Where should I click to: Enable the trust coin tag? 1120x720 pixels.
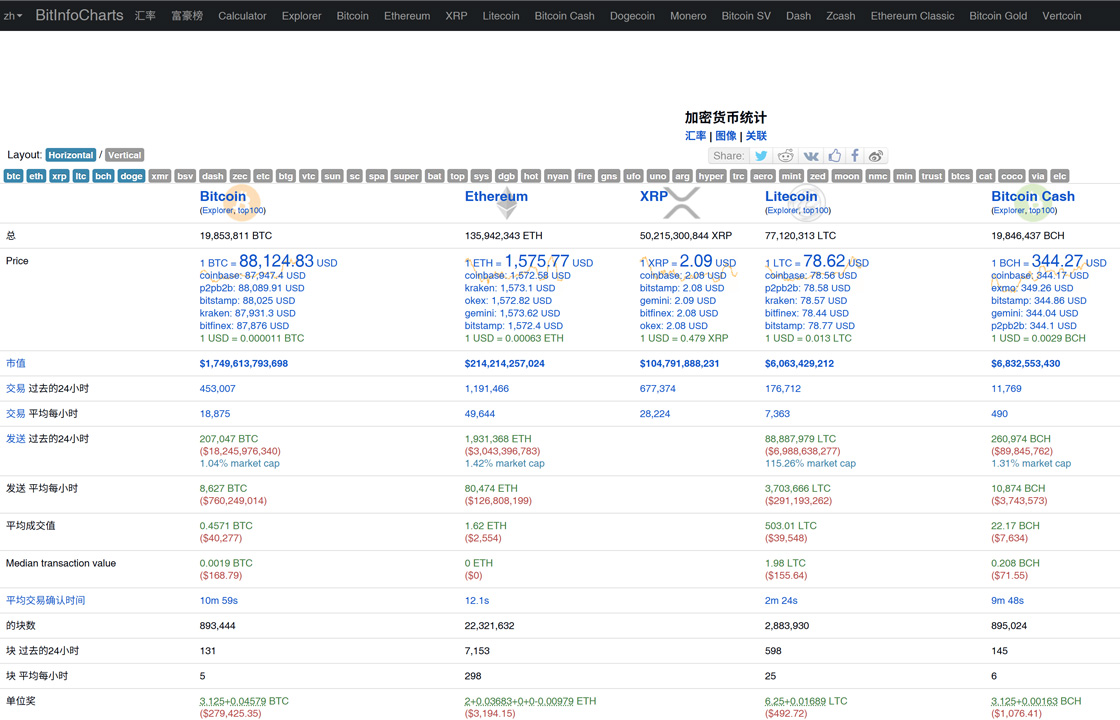(931, 176)
